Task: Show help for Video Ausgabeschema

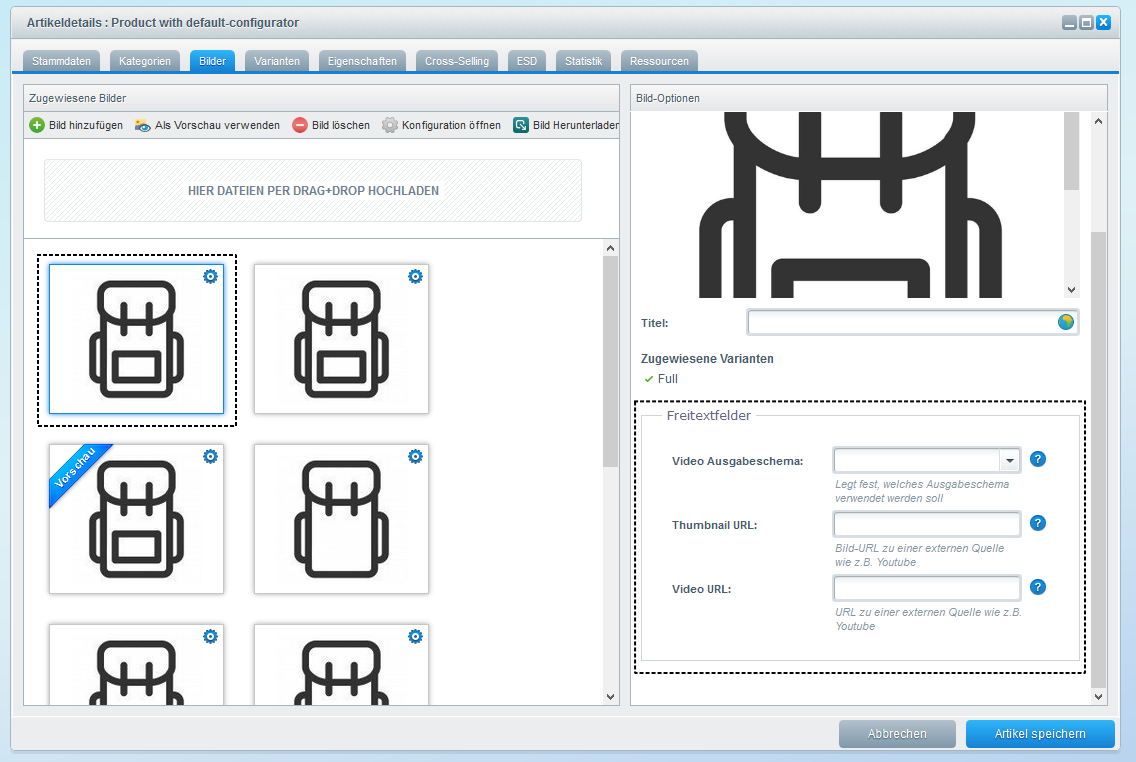Action: pyautogui.click(x=1037, y=459)
